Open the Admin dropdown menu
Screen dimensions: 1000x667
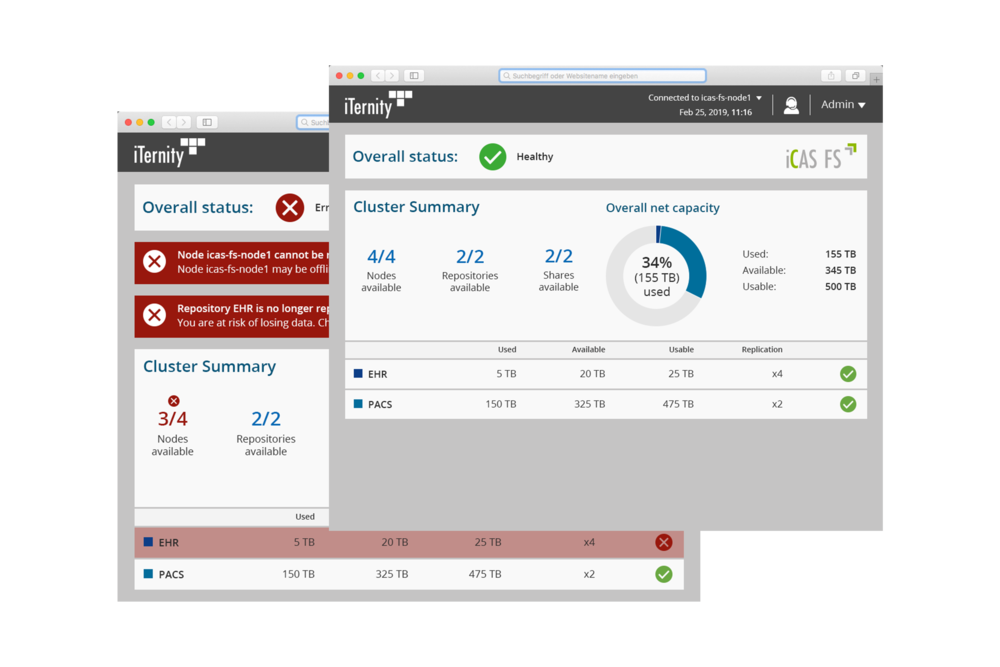pos(843,104)
